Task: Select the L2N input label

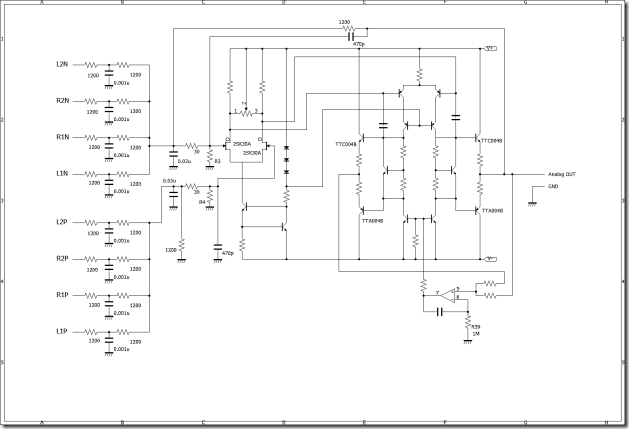Action: 62,64
